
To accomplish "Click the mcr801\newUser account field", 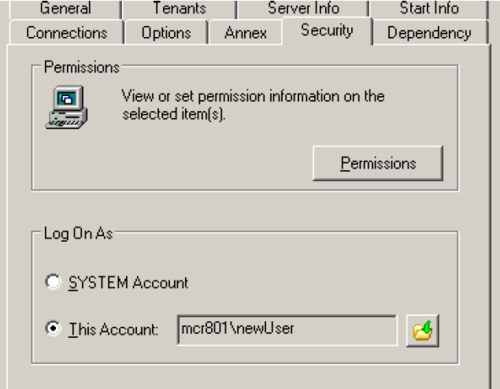I will coord(287,330).
